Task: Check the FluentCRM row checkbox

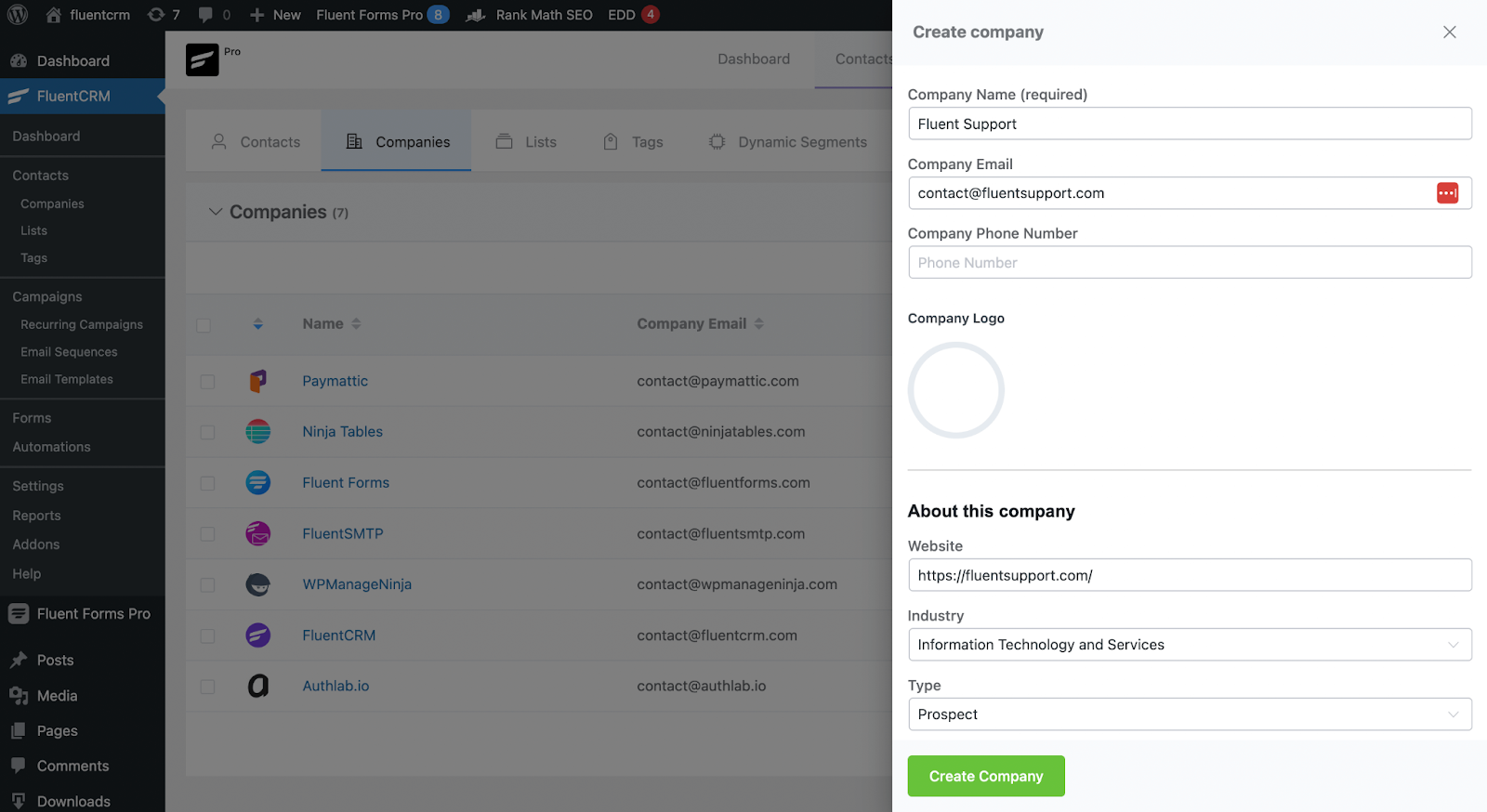Action: 207,636
